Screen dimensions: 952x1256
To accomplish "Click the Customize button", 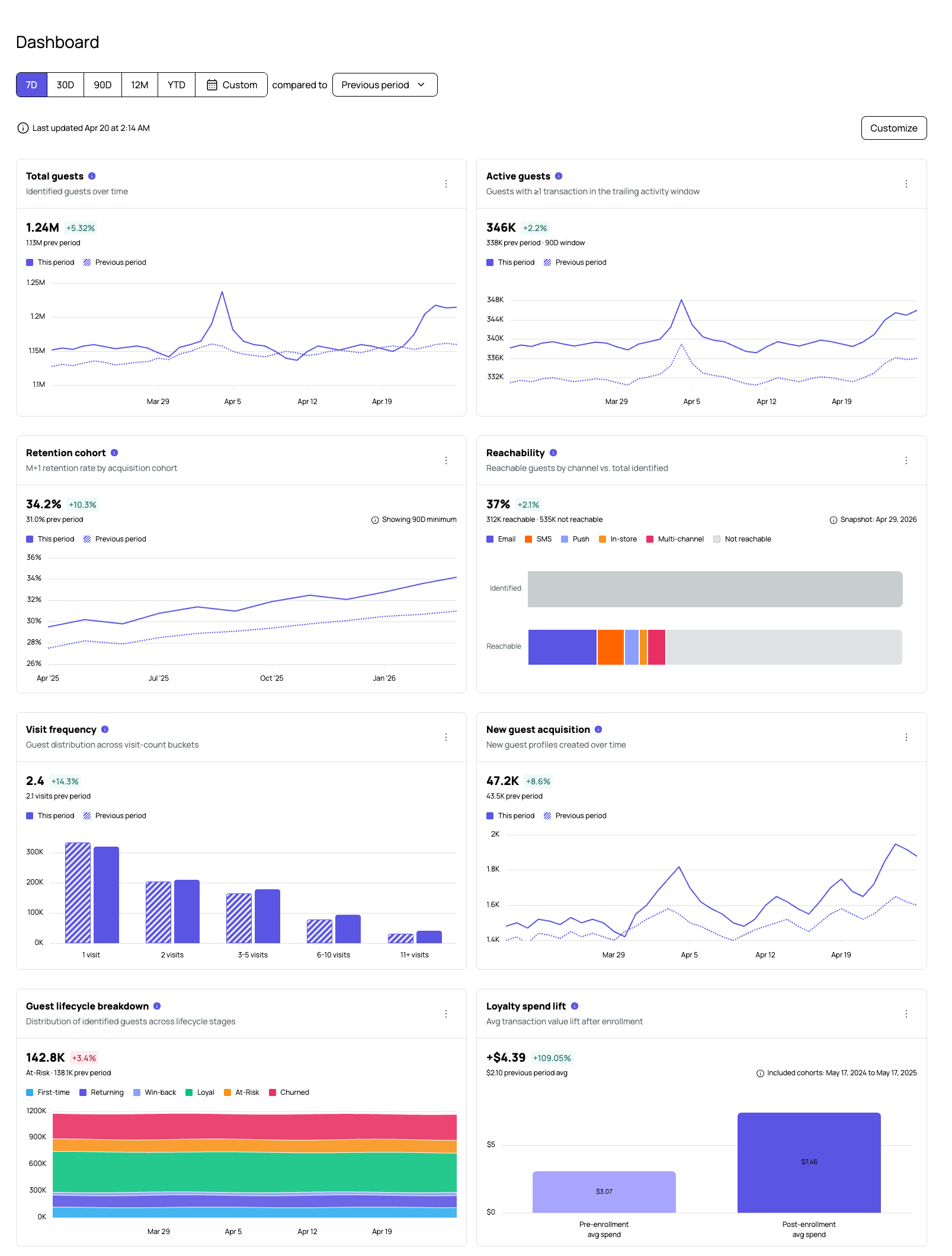I will coord(894,128).
